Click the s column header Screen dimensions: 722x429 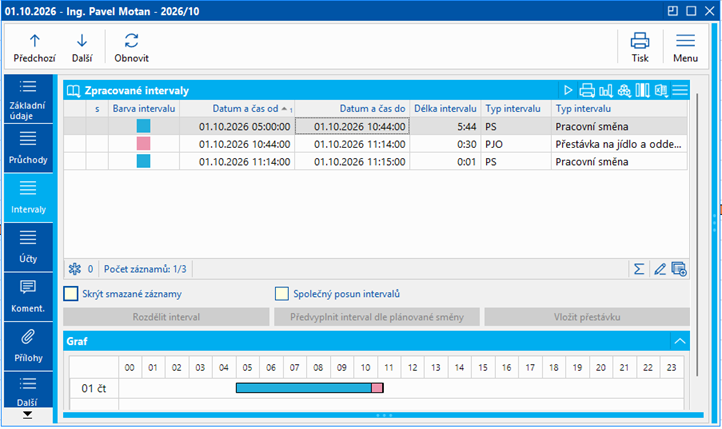(x=97, y=109)
